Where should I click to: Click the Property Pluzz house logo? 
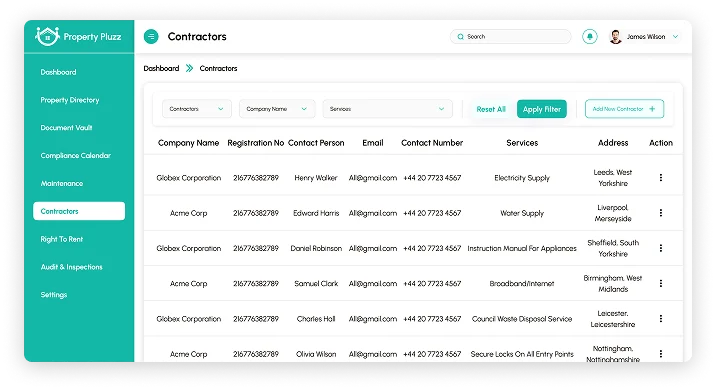(47, 36)
